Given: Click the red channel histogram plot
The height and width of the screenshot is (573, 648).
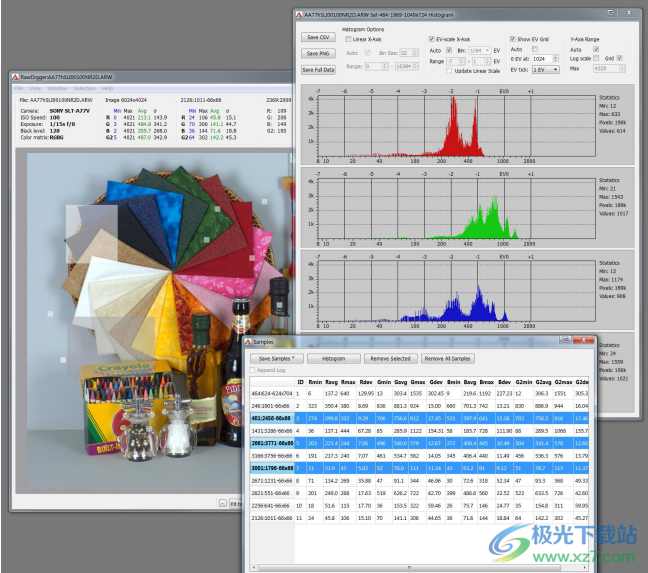Looking at the screenshot, I should click(x=456, y=127).
